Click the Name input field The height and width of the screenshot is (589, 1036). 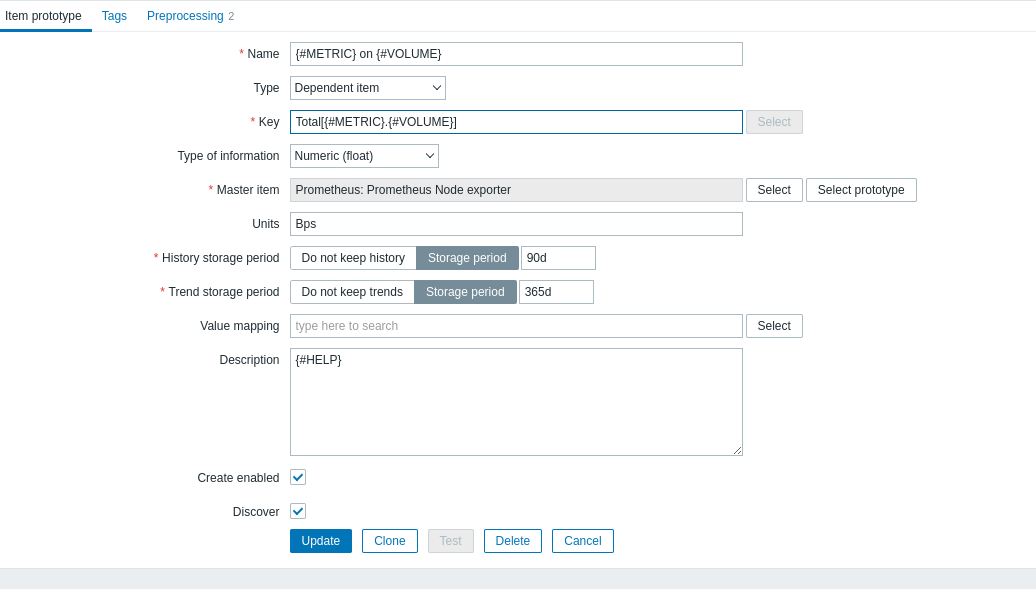pyautogui.click(x=516, y=54)
